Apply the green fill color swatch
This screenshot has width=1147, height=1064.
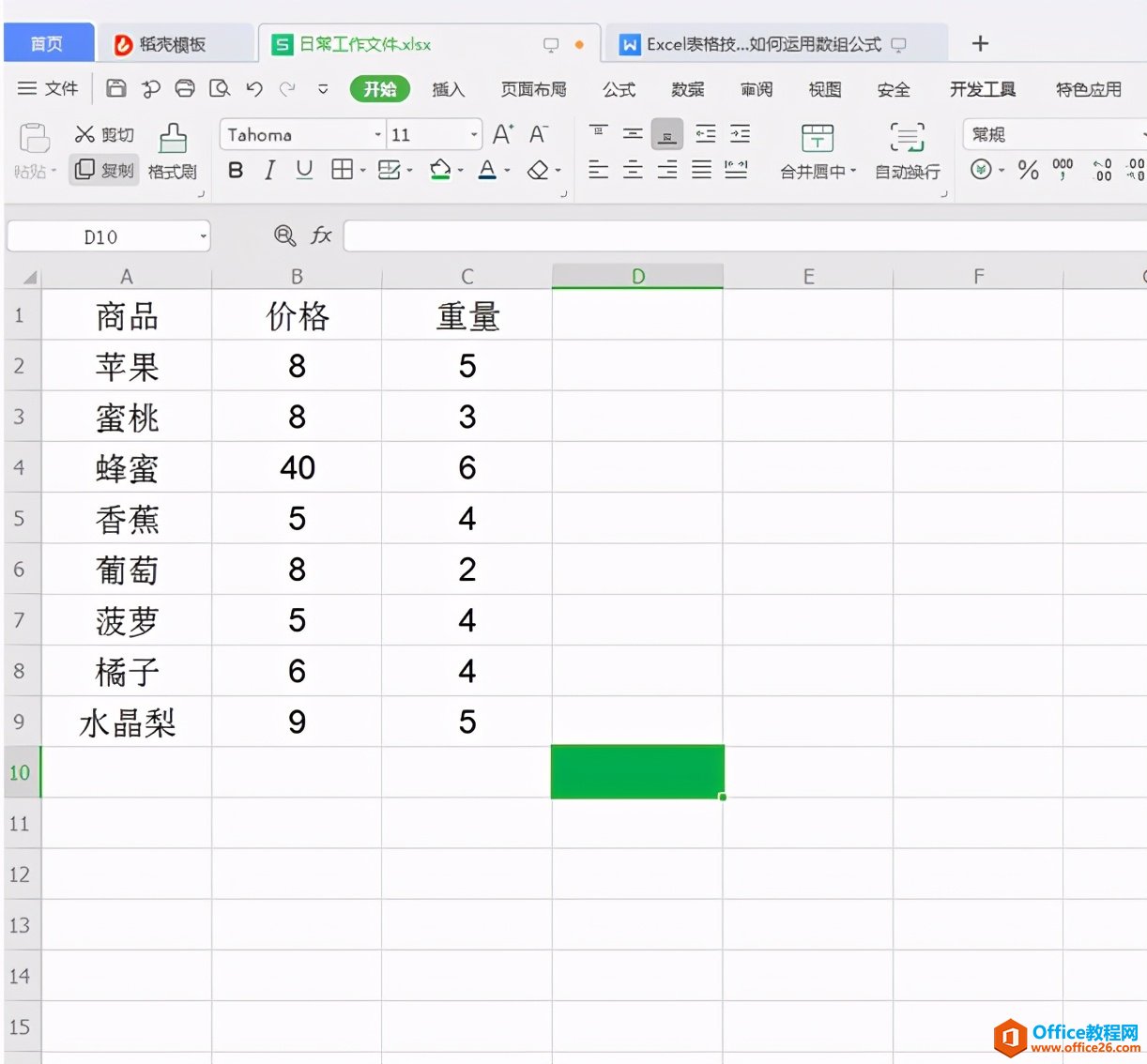[x=440, y=170]
